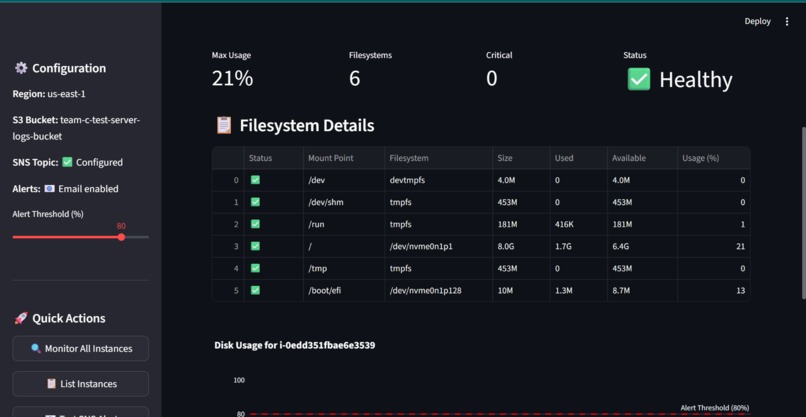Click the magnifier icon in Monitor All Instances

tap(36, 348)
